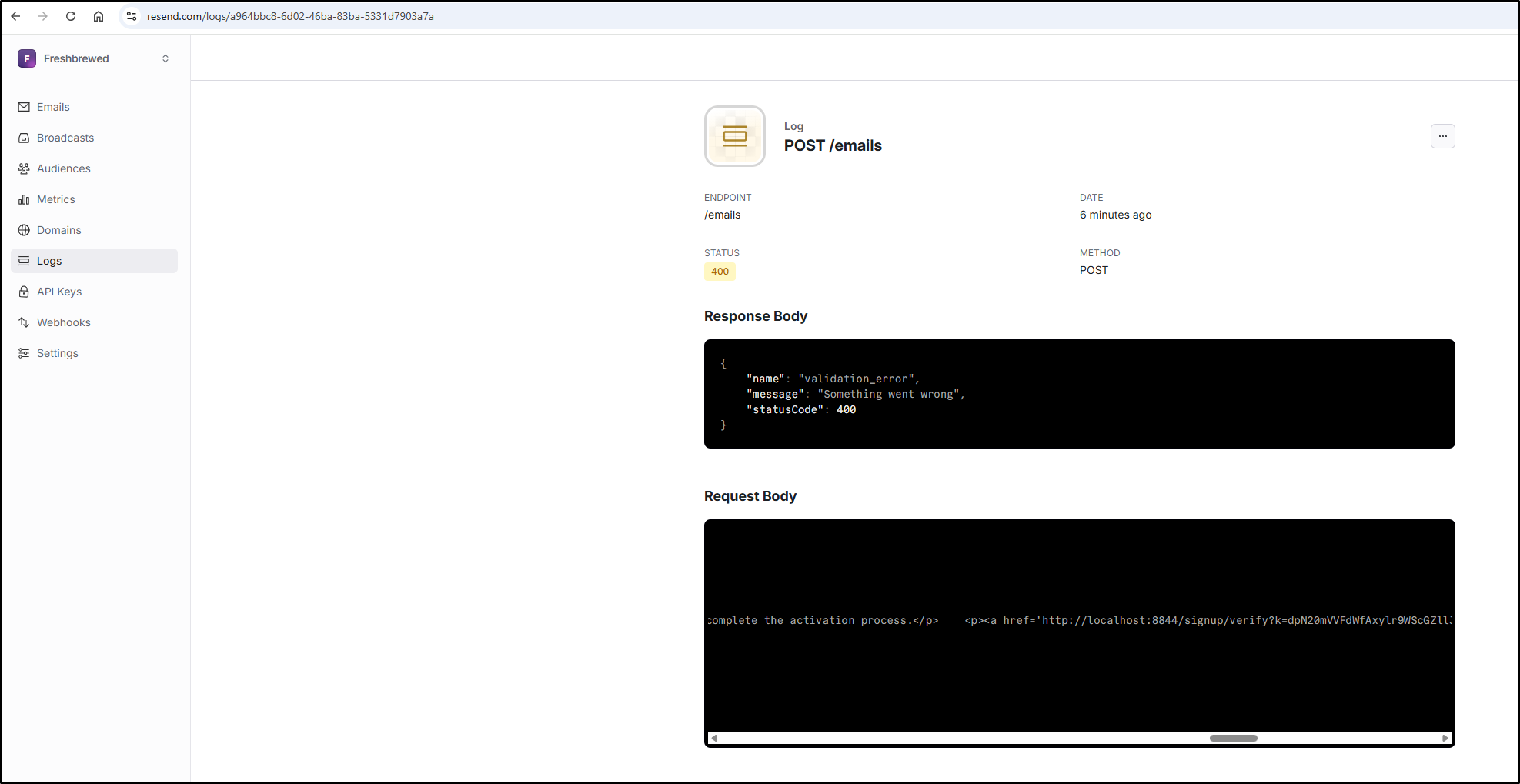Click the address bar URL field
The image size is (1520, 784).
290,16
